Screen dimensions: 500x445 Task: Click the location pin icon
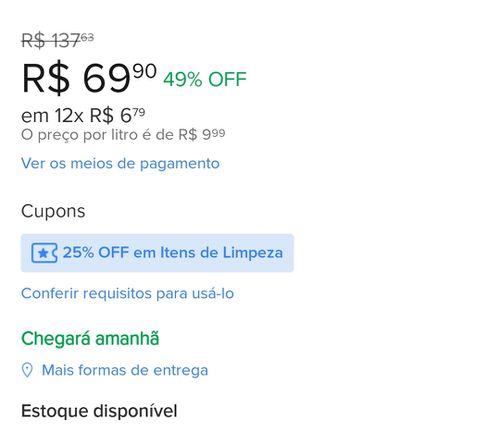click(27, 370)
